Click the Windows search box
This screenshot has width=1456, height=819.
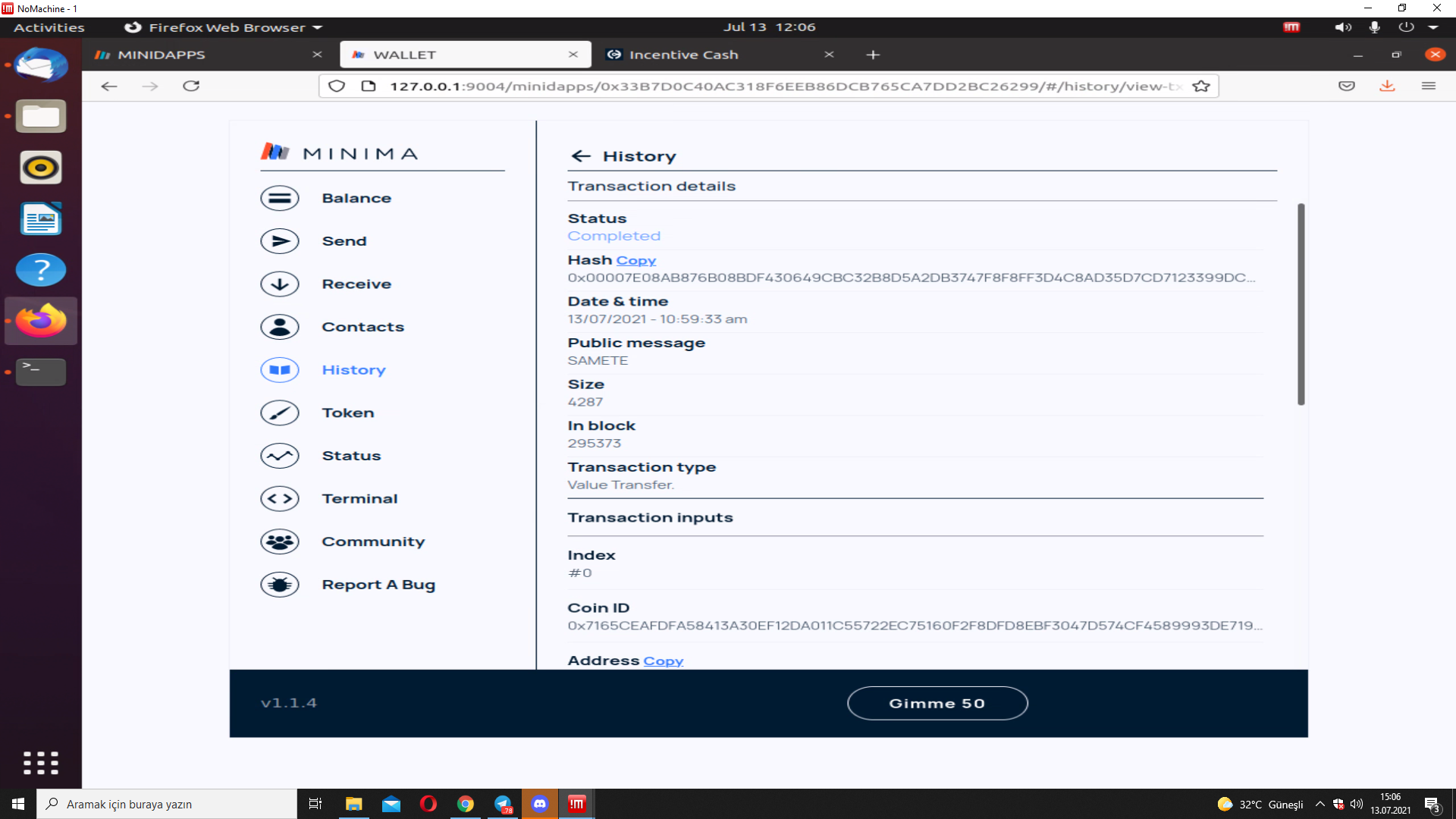click(x=167, y=804)
